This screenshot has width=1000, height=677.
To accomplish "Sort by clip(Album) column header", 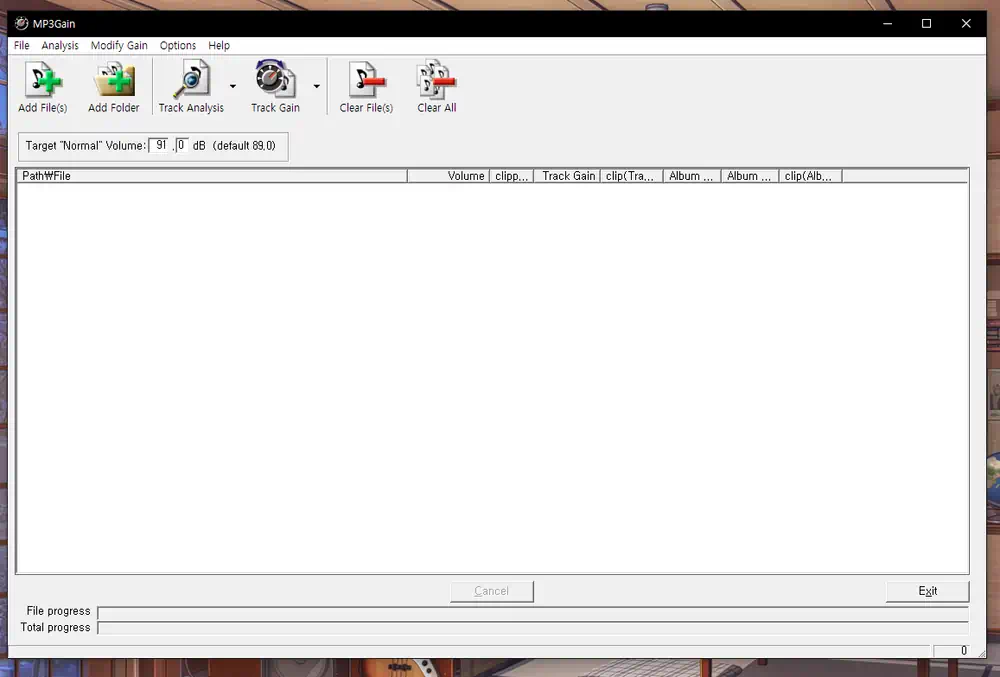I will click(811, 176).
